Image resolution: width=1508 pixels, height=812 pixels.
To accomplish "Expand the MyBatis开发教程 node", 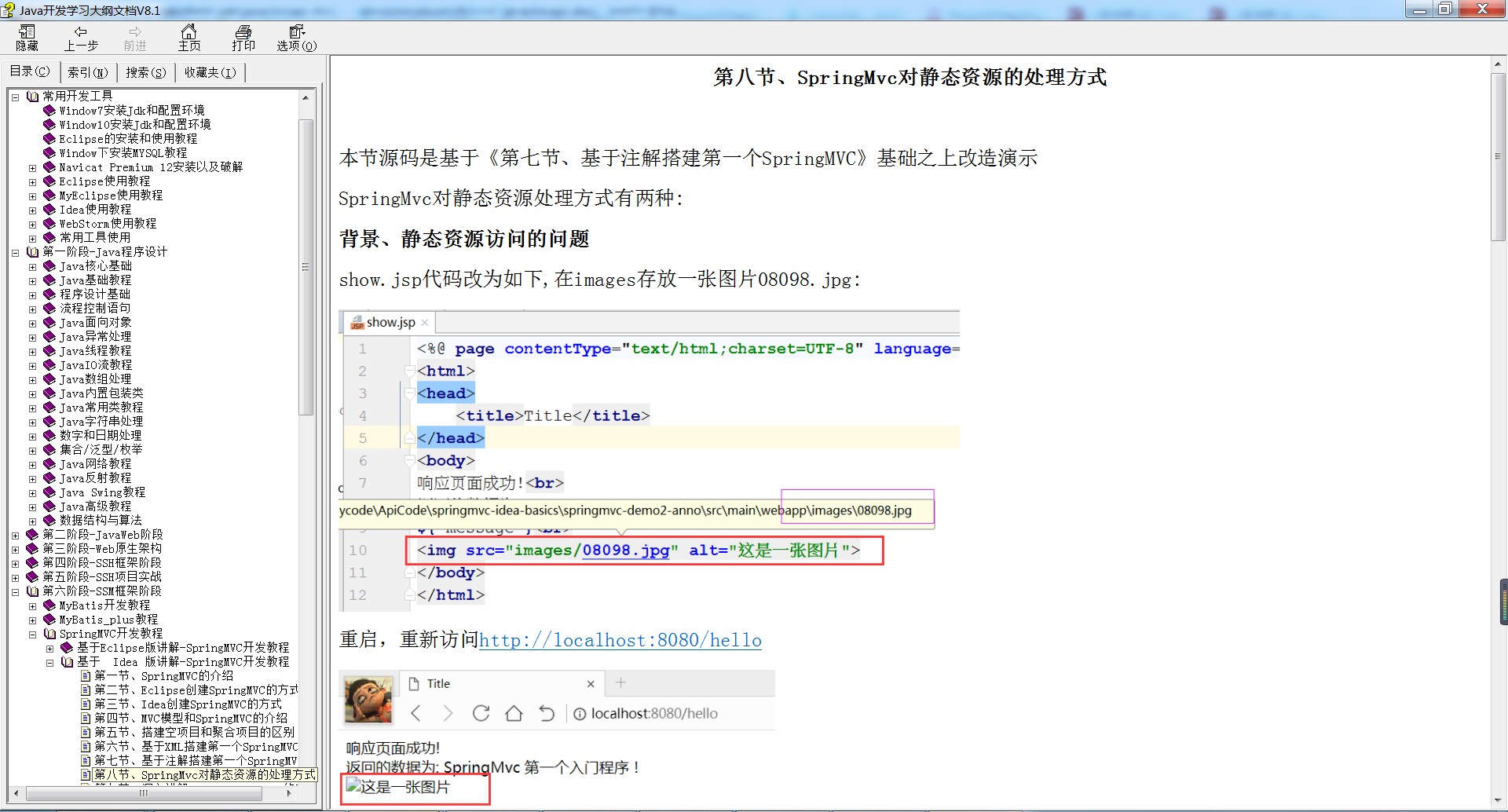I will point(32,606).
